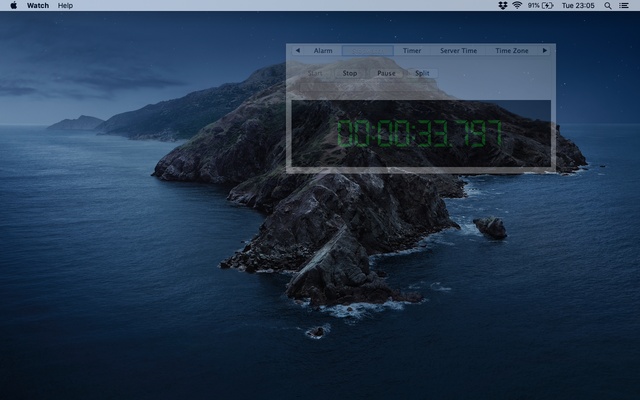640x400 pixels.
Task: Click the left arrow to show earlier tabs
Action: pos(298,51)
